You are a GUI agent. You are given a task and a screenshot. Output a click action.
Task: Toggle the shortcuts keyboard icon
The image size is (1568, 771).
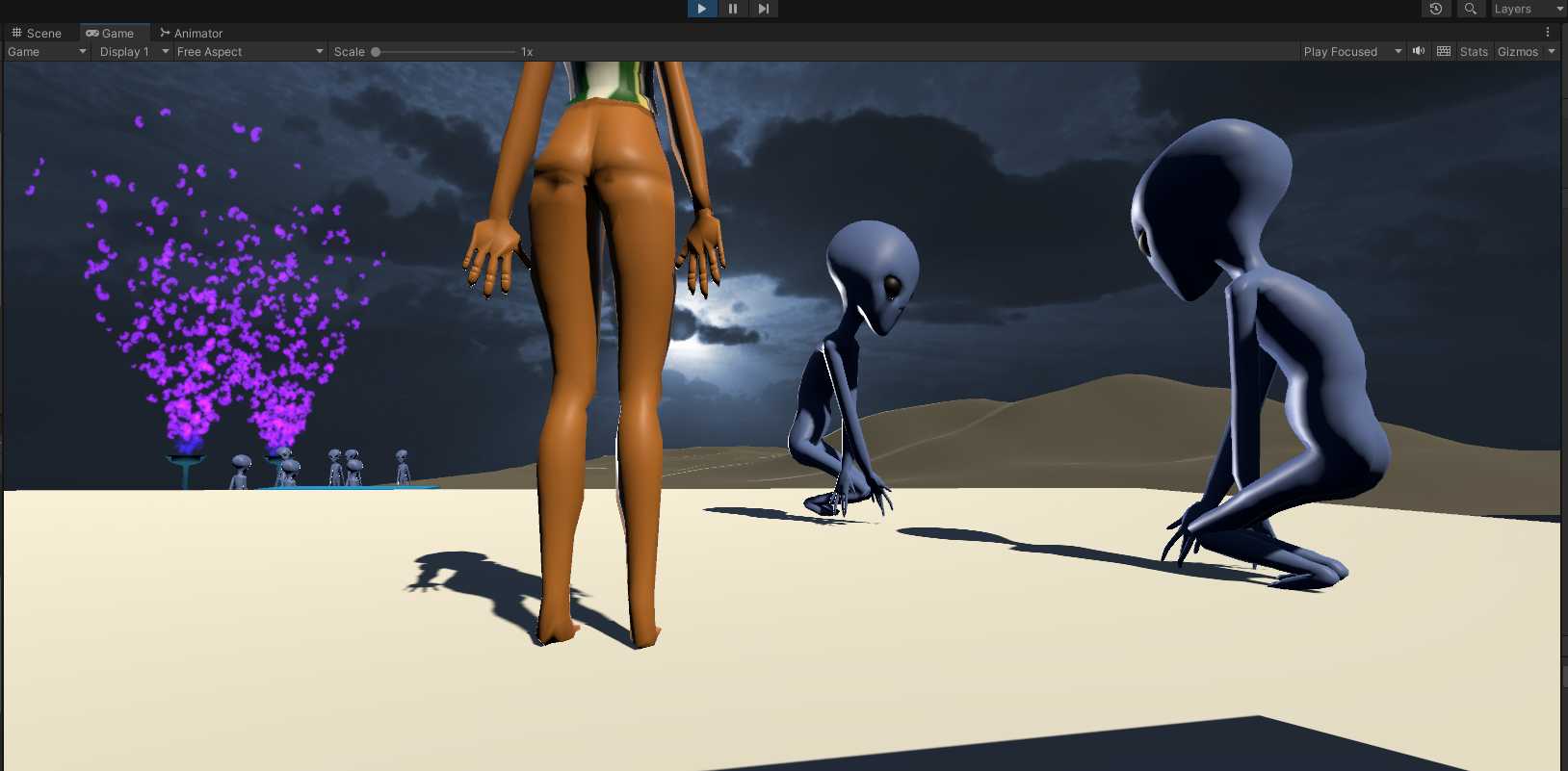coord(1444,51)
